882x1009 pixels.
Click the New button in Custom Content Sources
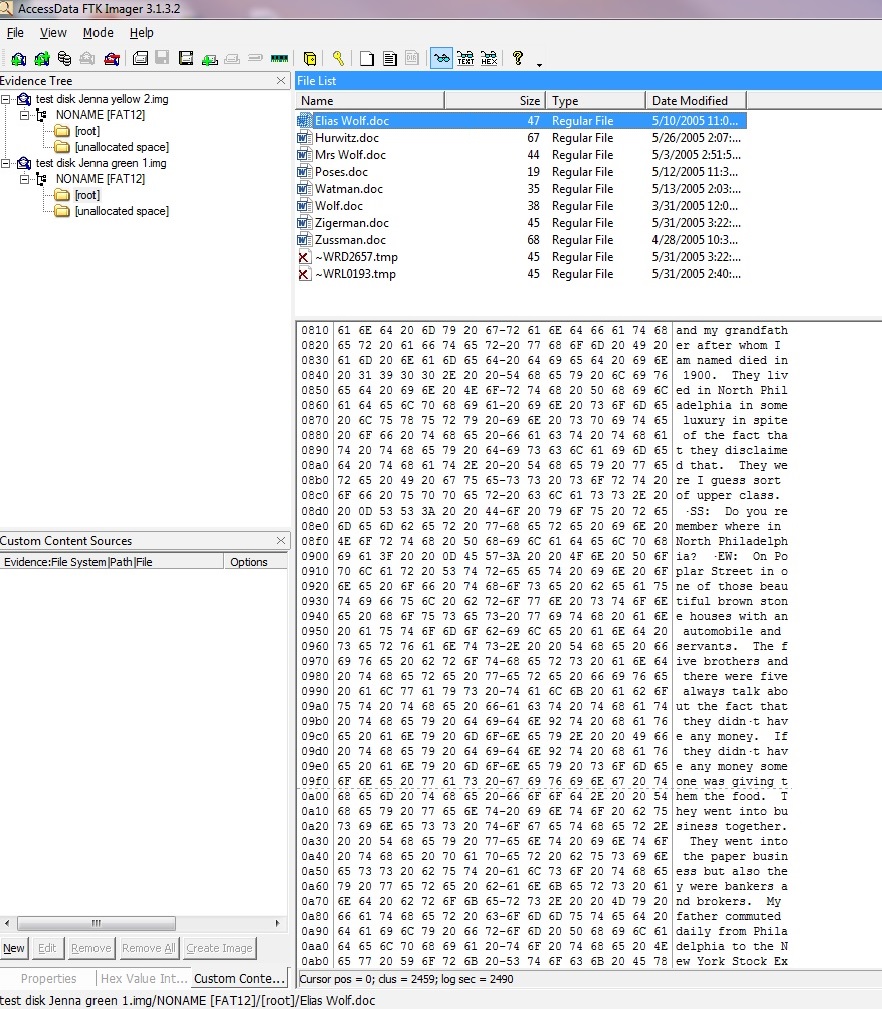click(x=14, y=948)
